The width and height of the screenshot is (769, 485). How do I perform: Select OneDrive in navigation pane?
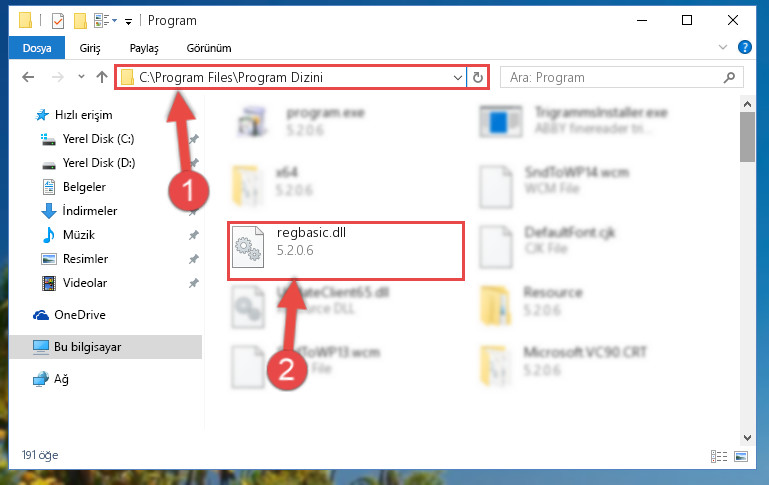79,315
